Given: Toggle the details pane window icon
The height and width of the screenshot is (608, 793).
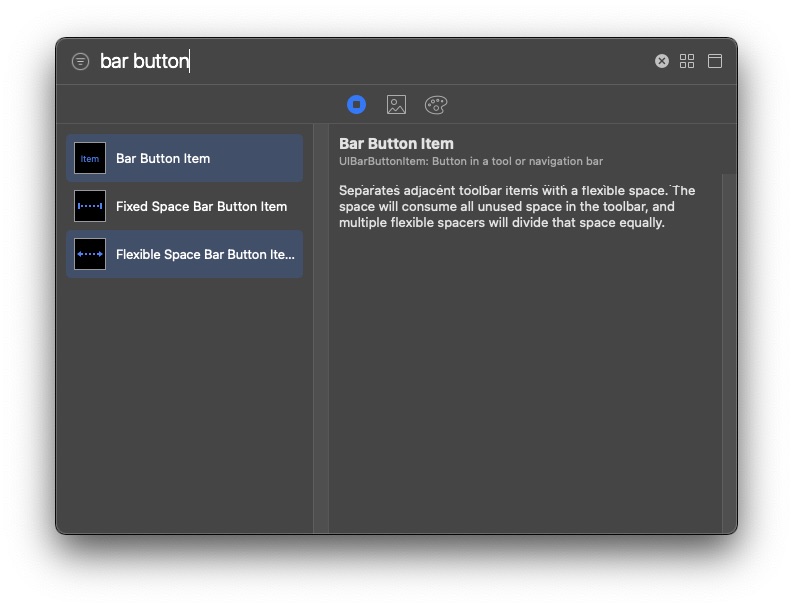Looking at the screenshot, I should click(715, 61).
